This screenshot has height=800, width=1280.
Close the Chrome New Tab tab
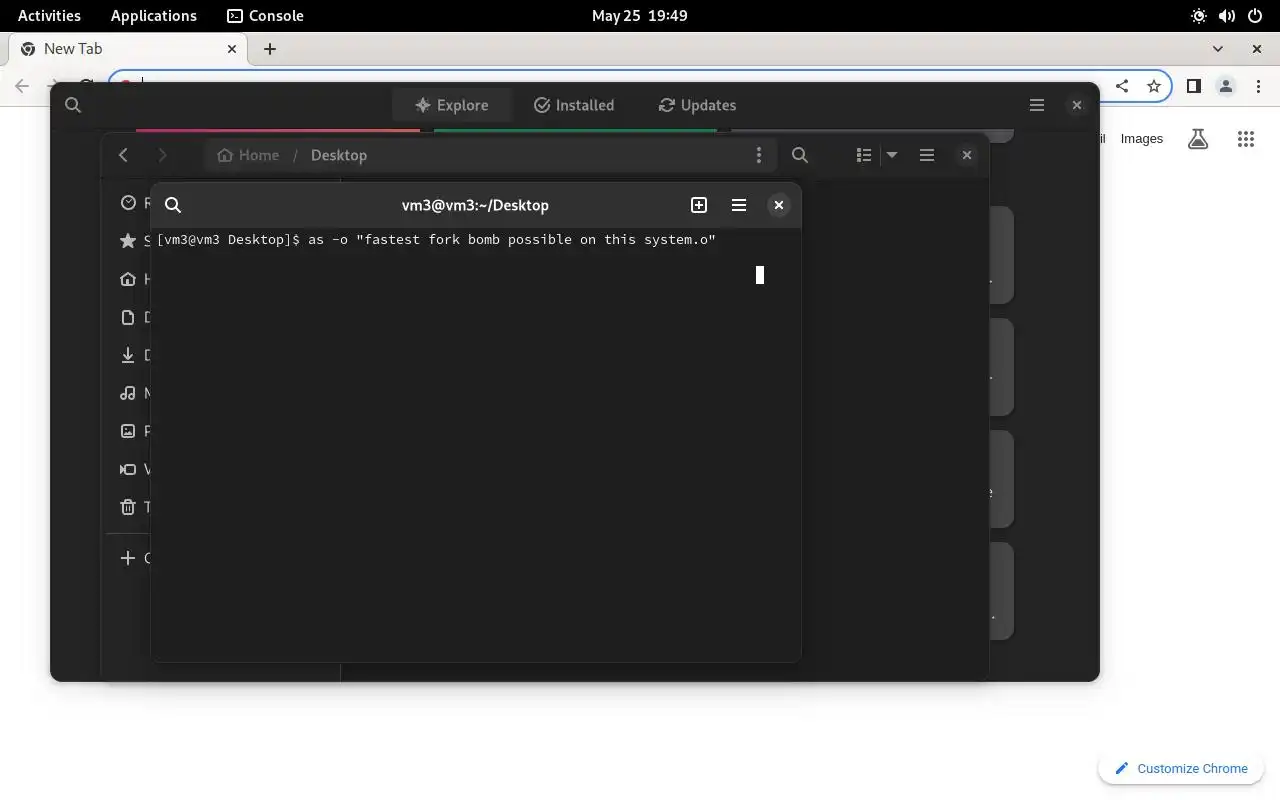(232, 49)
